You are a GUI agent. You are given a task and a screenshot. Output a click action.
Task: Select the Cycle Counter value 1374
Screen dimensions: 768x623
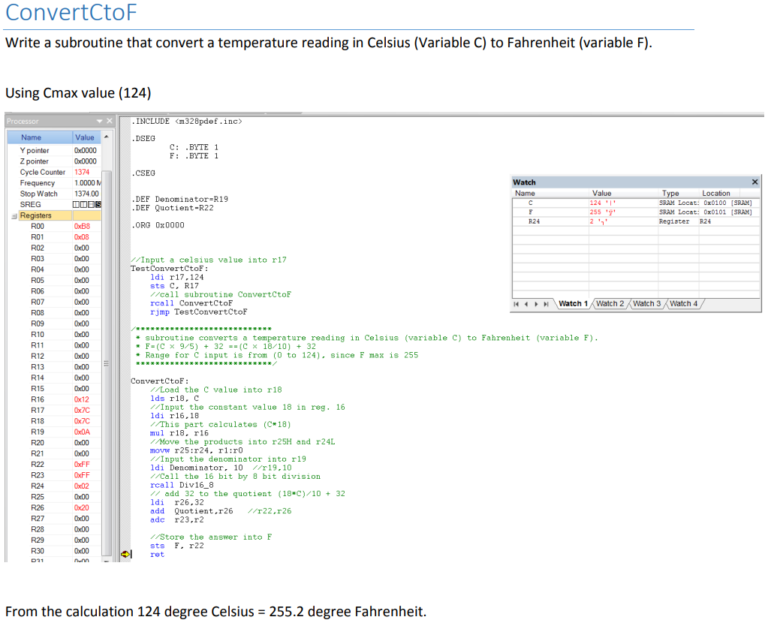[82, 172]
